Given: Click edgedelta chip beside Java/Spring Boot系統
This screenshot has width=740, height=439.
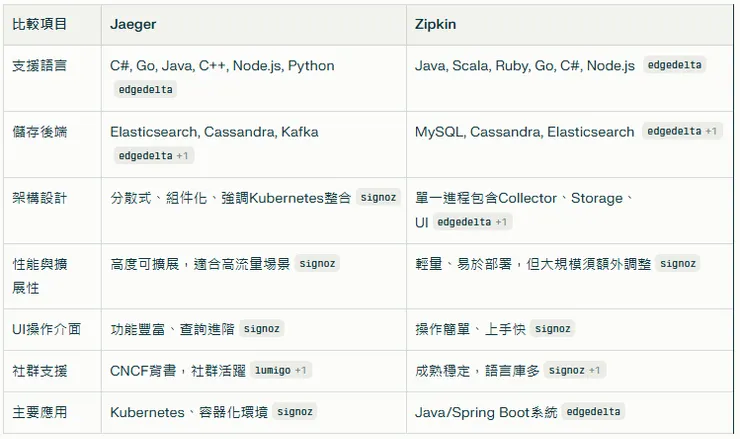Looking at the screenshot, I should (593, 412).
